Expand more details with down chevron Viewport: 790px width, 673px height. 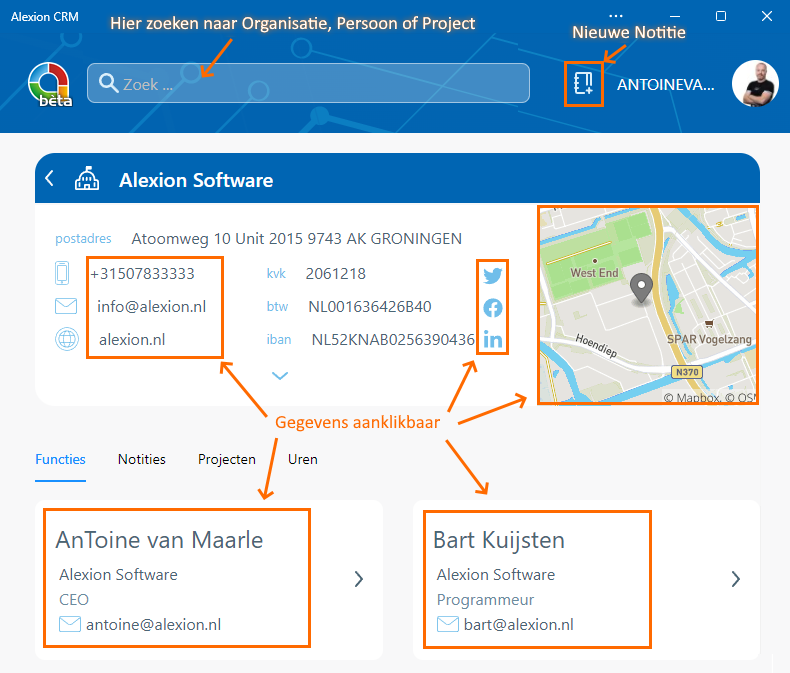(x=280, y=376)
